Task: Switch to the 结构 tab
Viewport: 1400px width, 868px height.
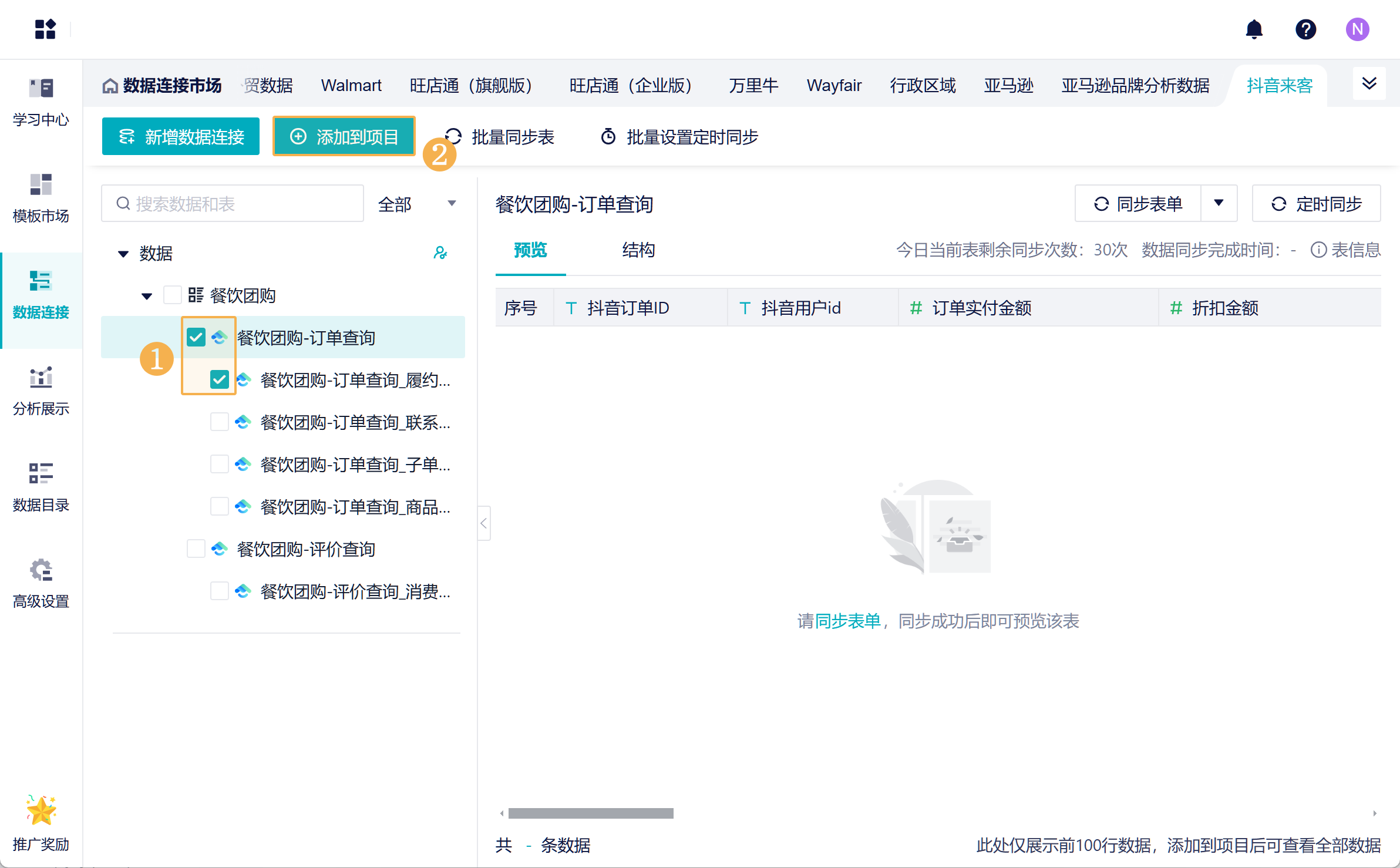Action: tap(638, 250)
